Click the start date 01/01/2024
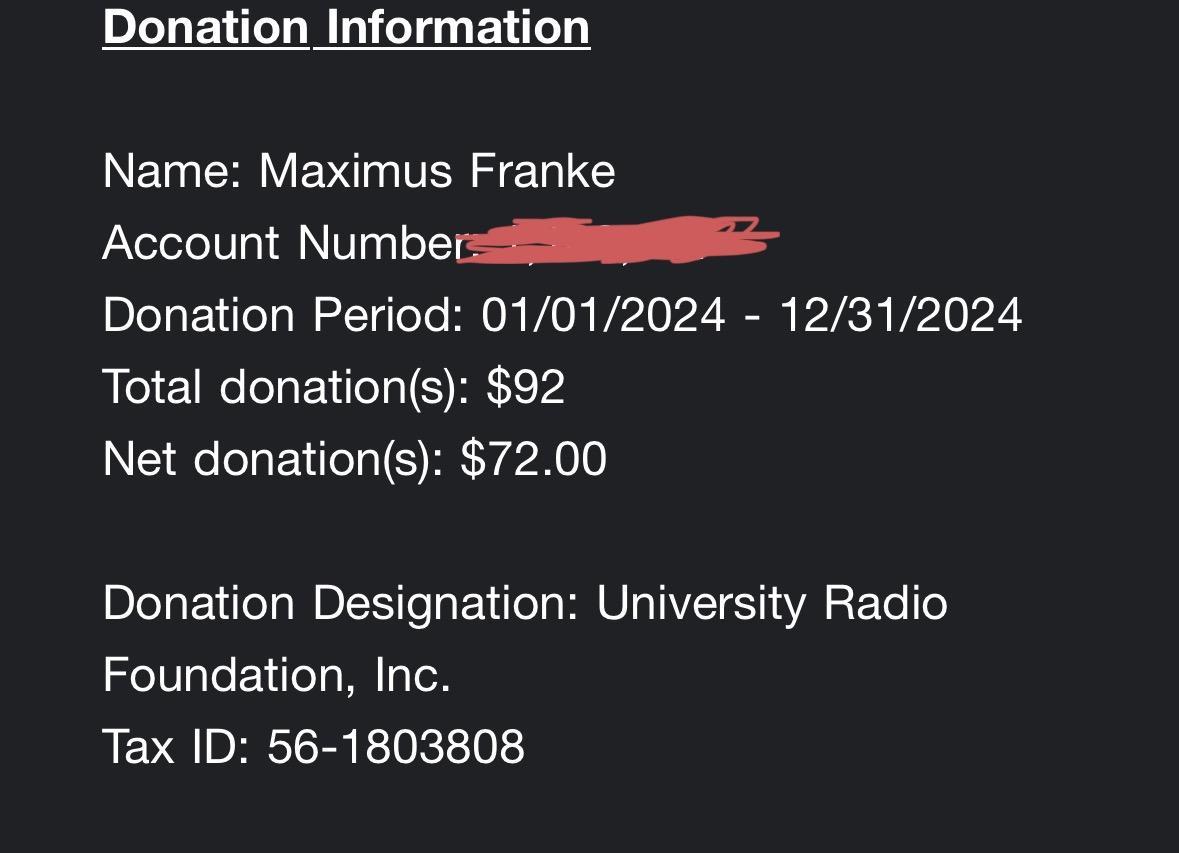 603,315
